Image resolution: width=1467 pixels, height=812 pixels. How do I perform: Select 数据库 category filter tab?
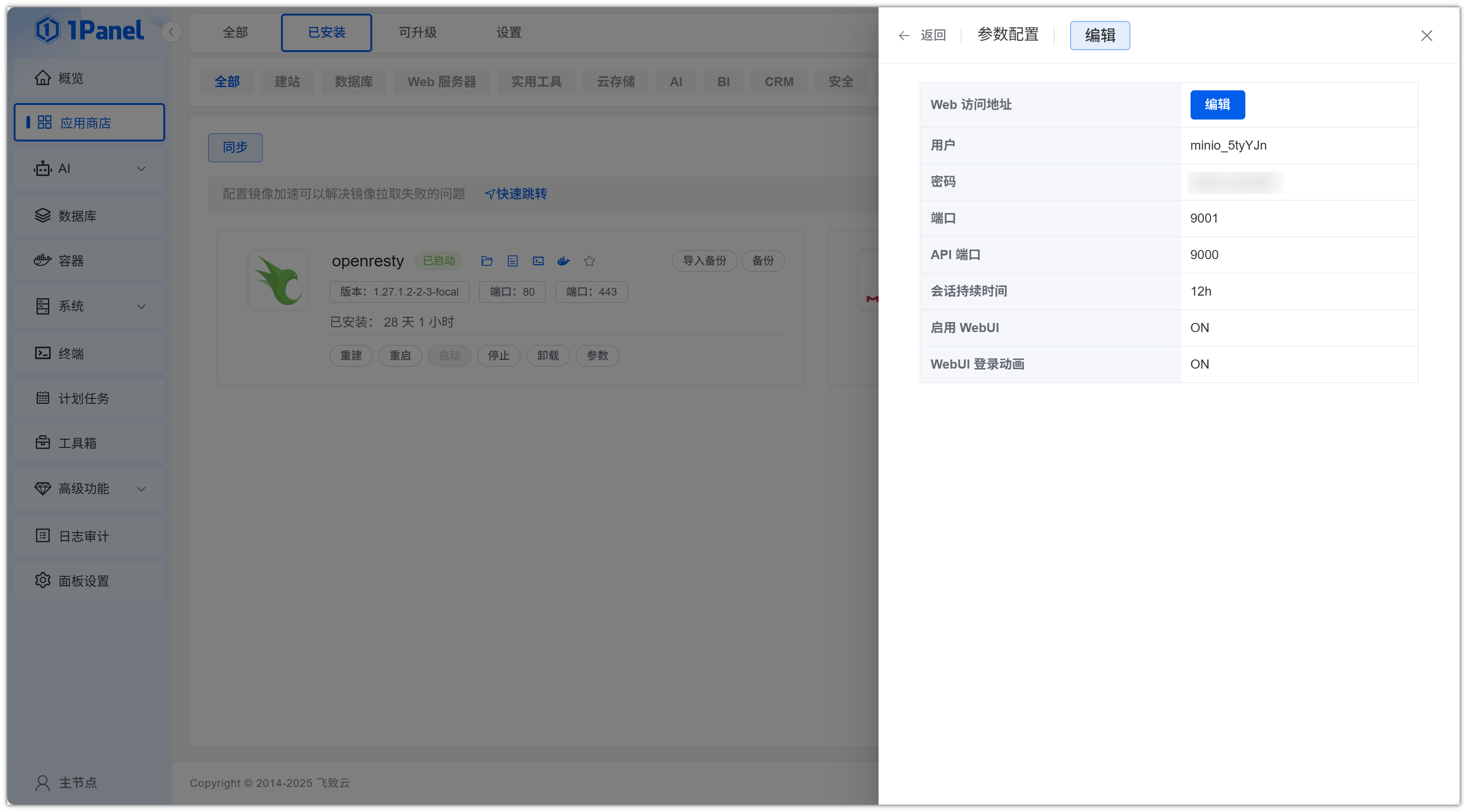(354, 81)
